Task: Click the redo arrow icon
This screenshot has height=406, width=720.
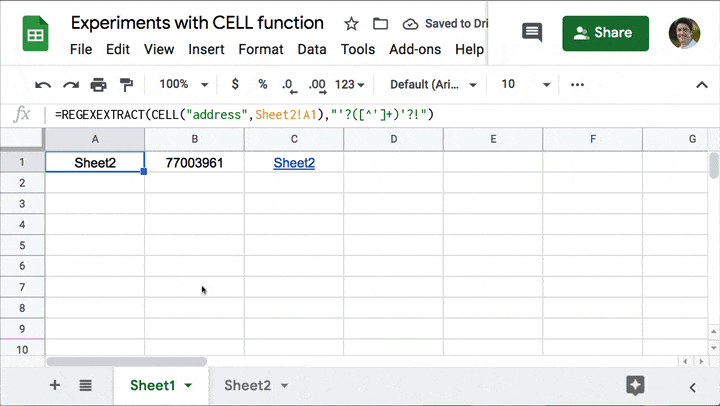Action: [70, 85]
